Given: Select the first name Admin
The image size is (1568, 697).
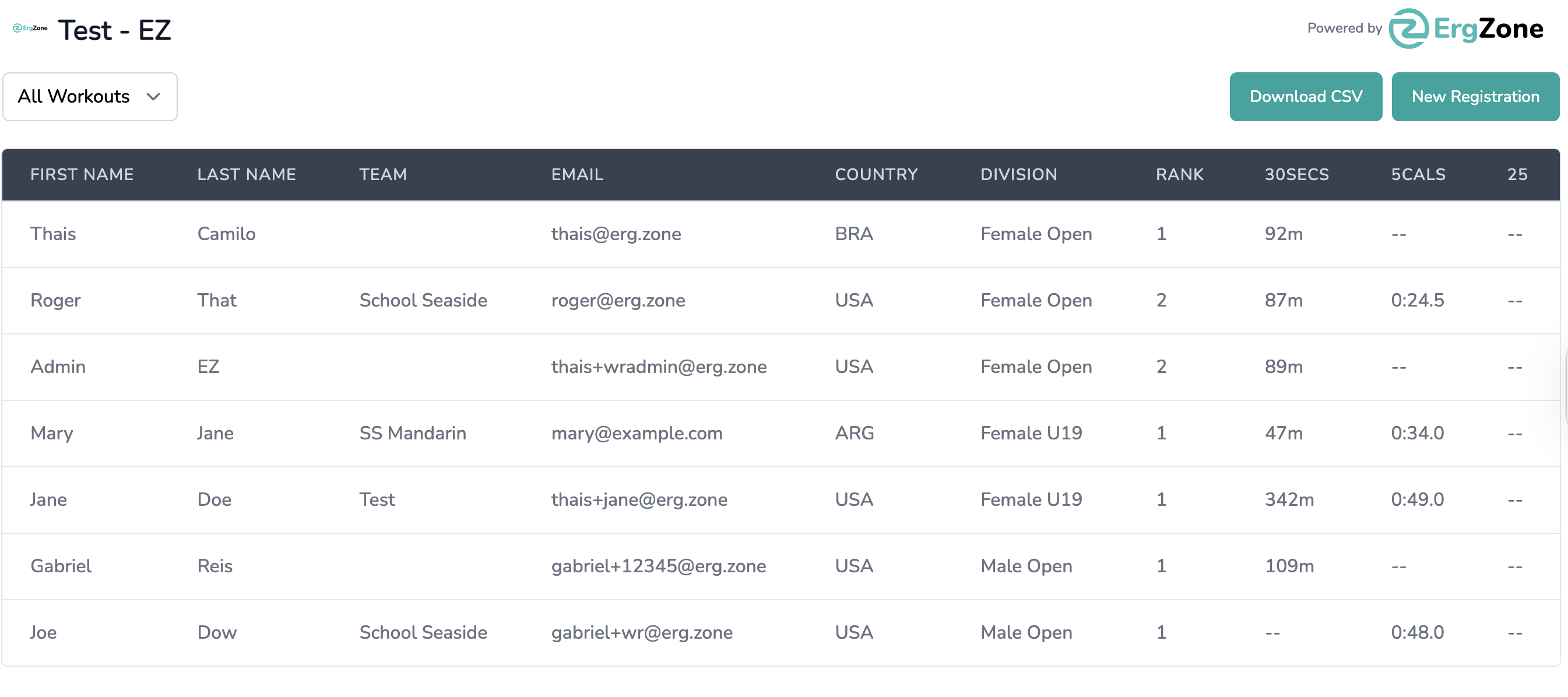Looking at the screenshot, I should (58, 367).
